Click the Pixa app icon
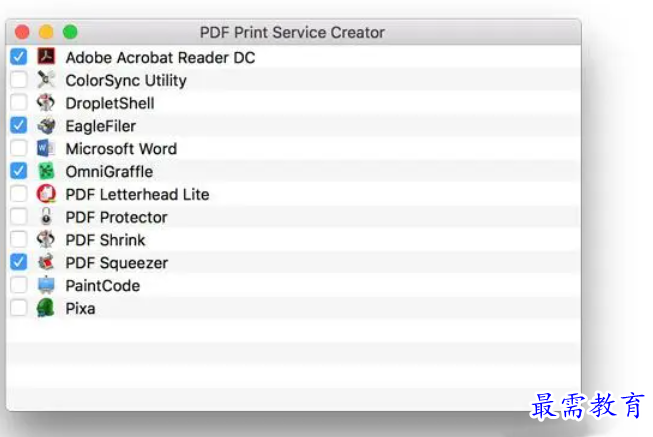 [46, 308]
